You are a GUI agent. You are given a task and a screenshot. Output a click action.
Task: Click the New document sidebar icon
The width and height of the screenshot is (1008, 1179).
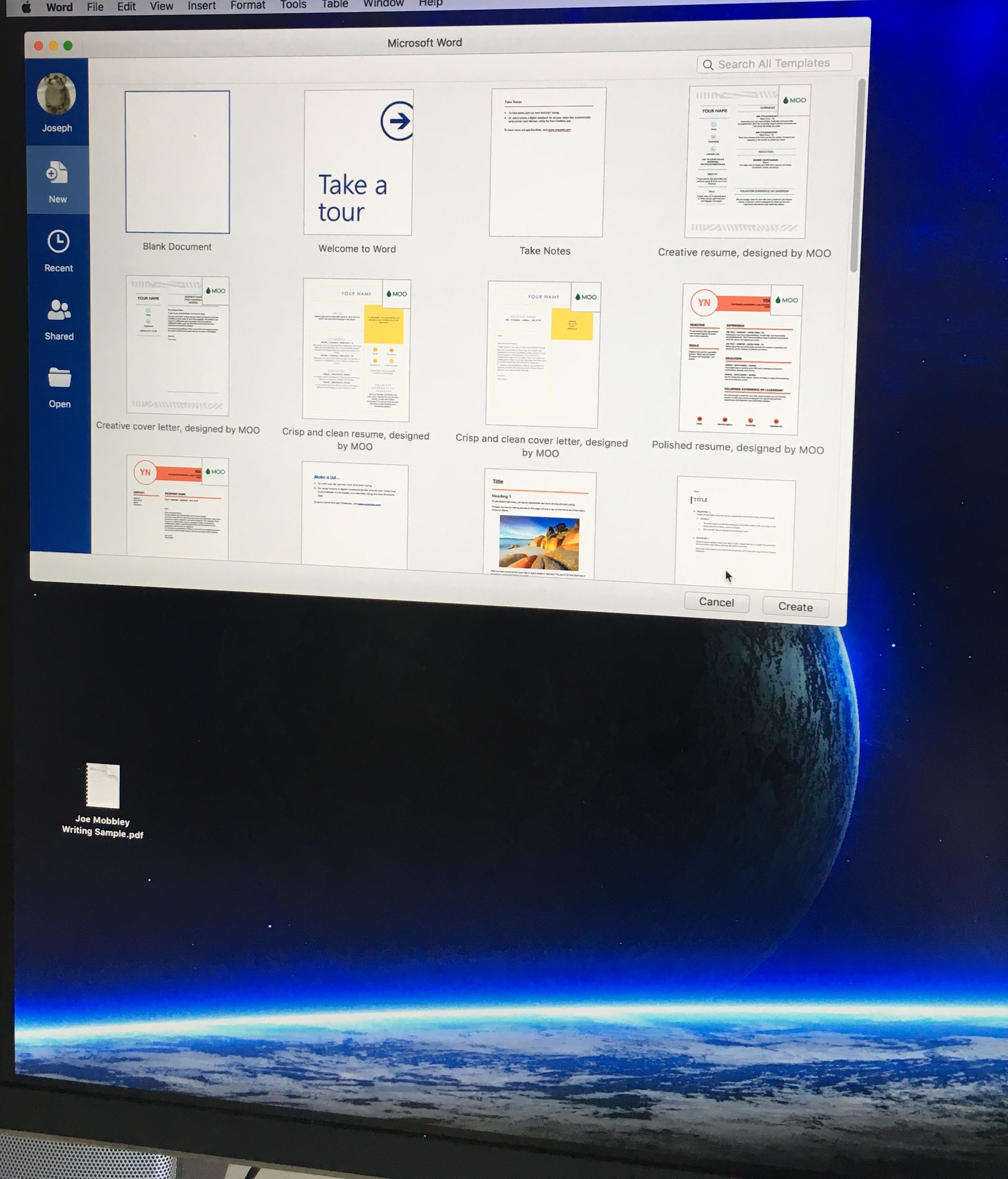pos(56,174)
